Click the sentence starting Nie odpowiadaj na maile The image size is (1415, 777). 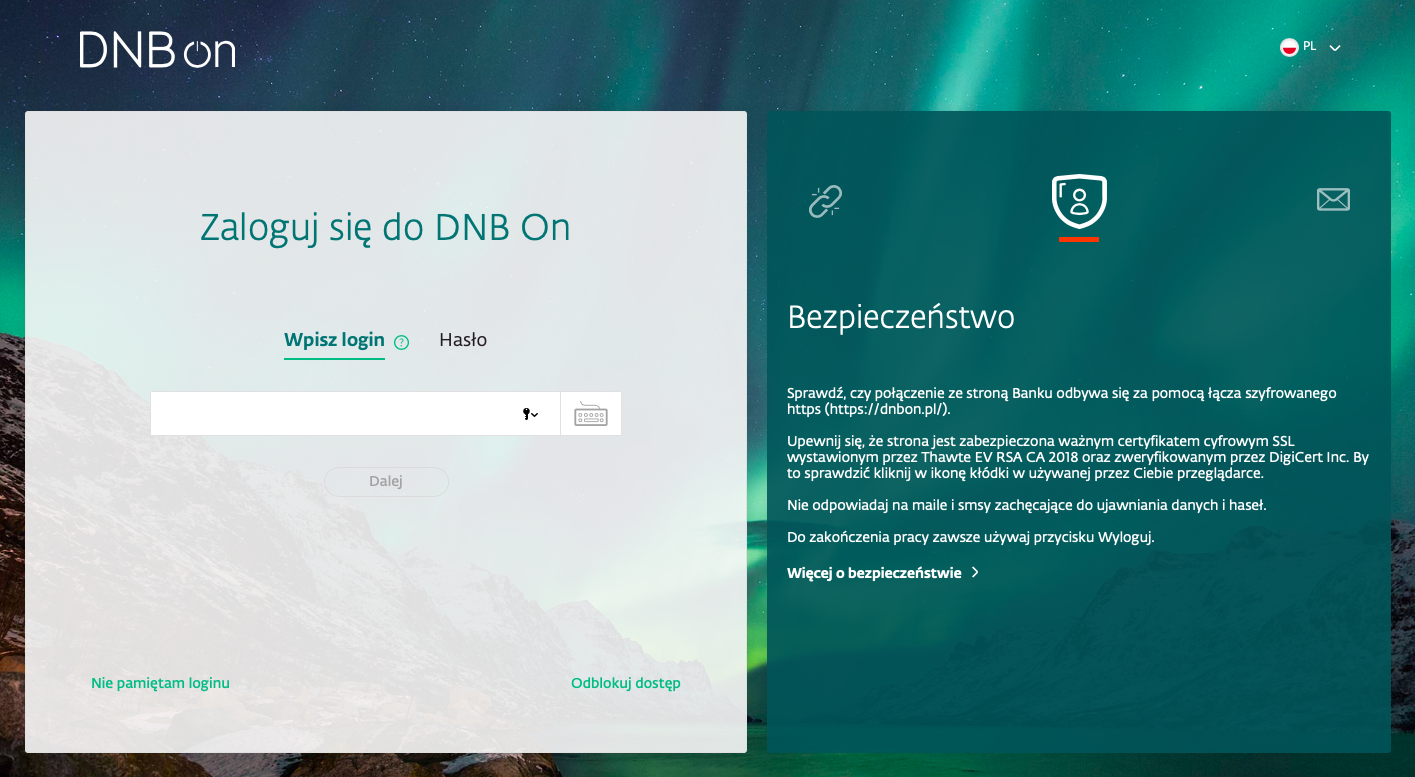[1027, 505]
